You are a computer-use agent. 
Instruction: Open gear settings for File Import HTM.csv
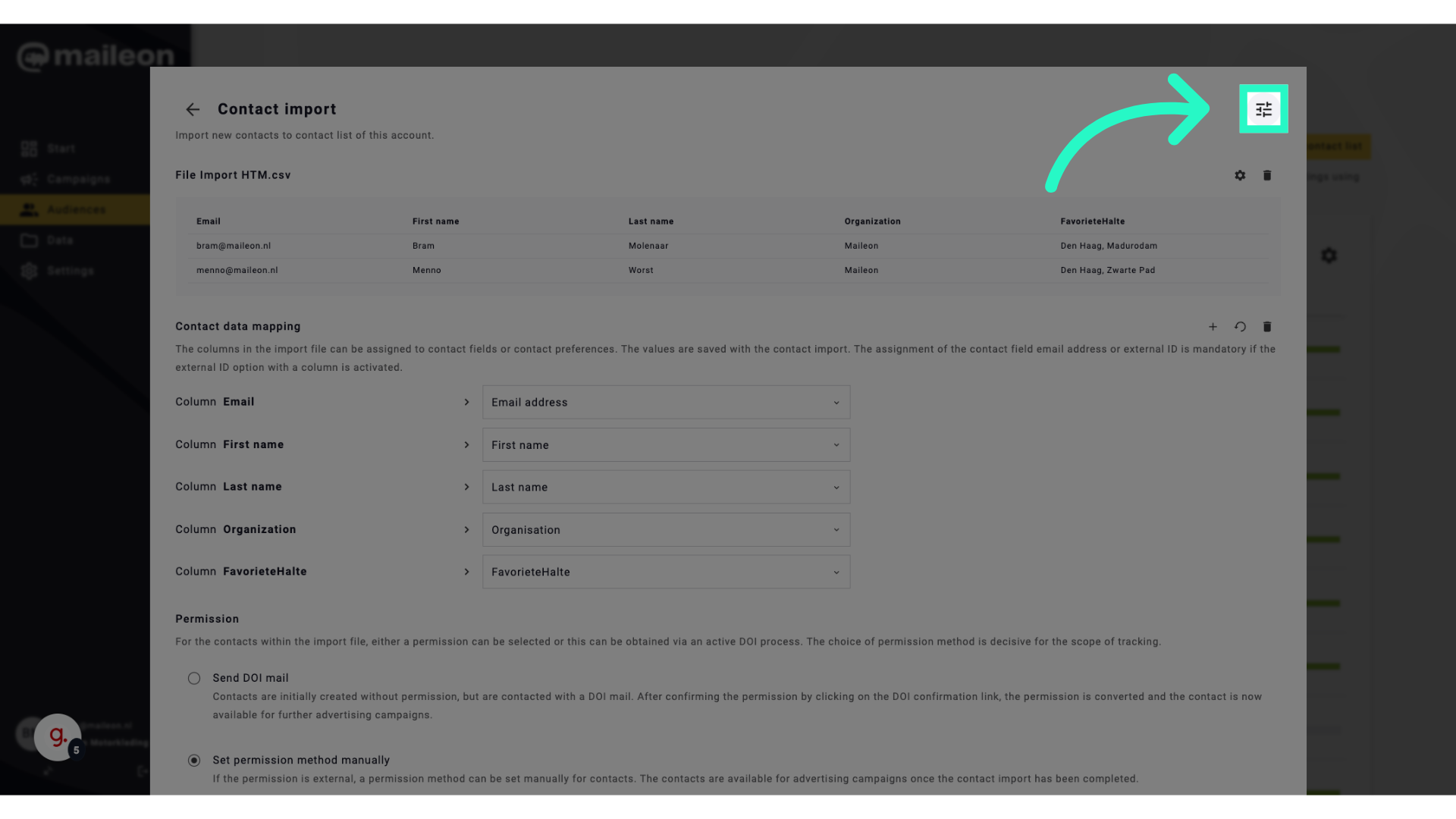[1240, 175]
